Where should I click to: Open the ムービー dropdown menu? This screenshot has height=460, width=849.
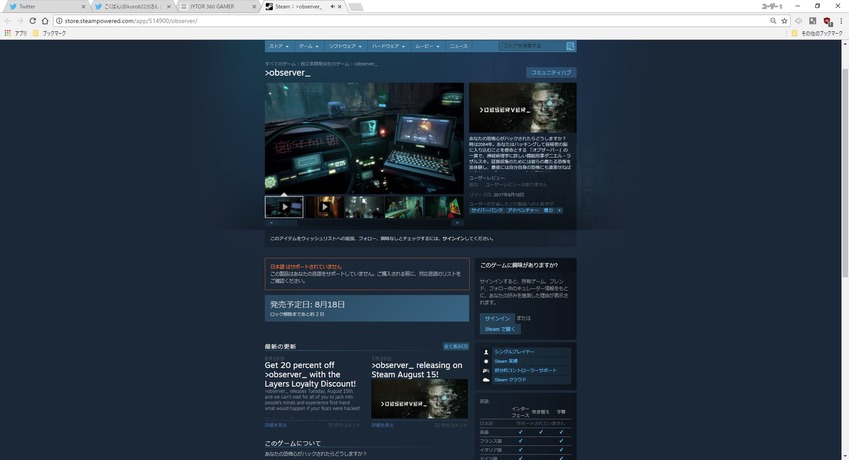[427, 46]
